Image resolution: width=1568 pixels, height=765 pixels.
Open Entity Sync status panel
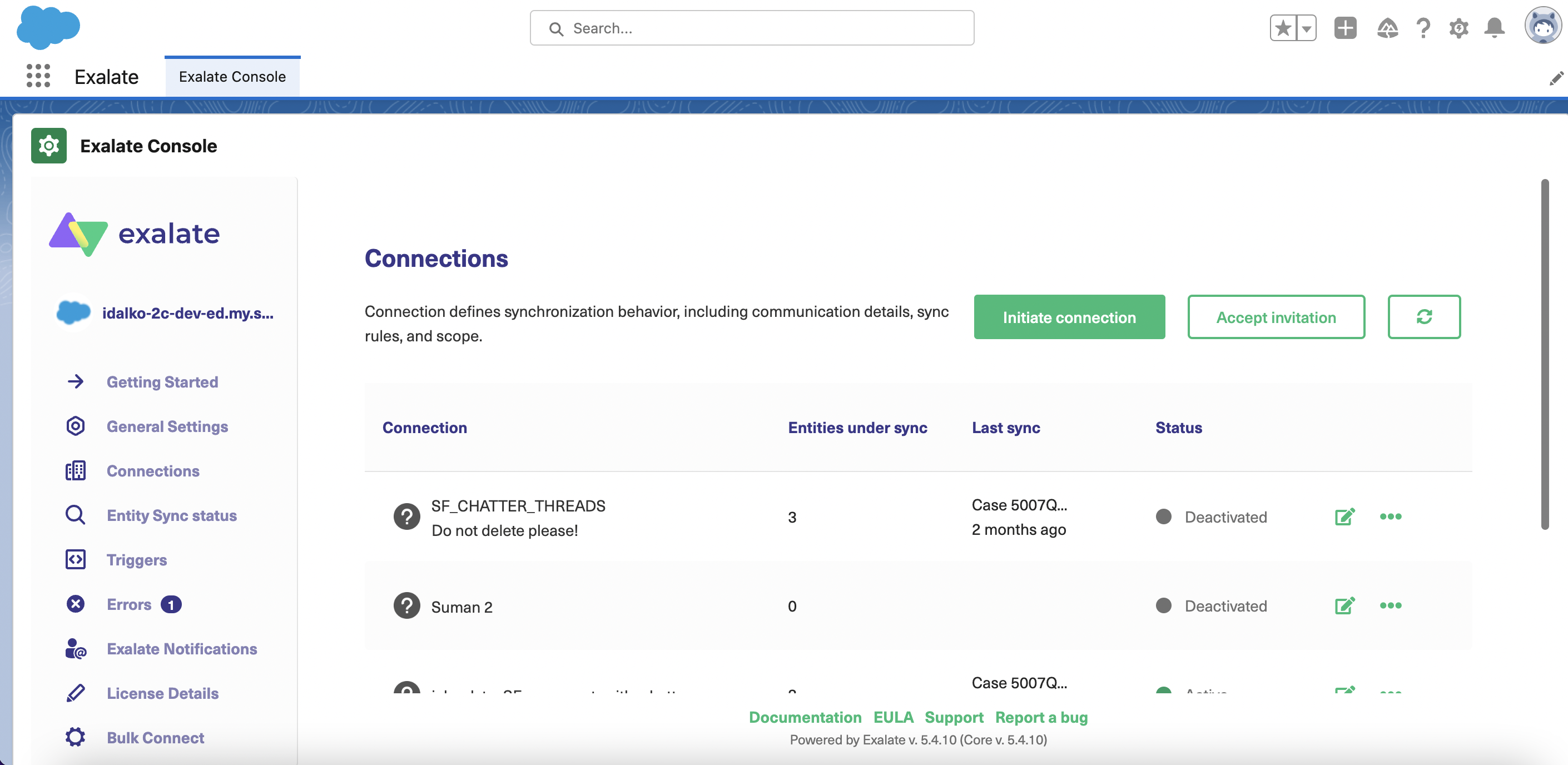(x=171, y=515)
